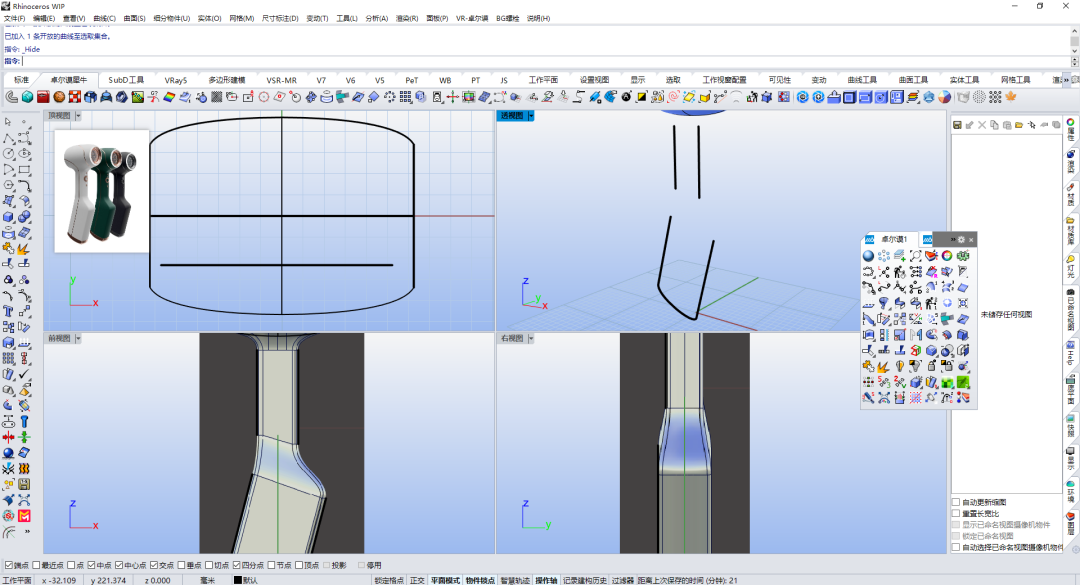Switch to the VRay5 toolbar tab
The image size is (1080, 585).
tap(176, 80)
